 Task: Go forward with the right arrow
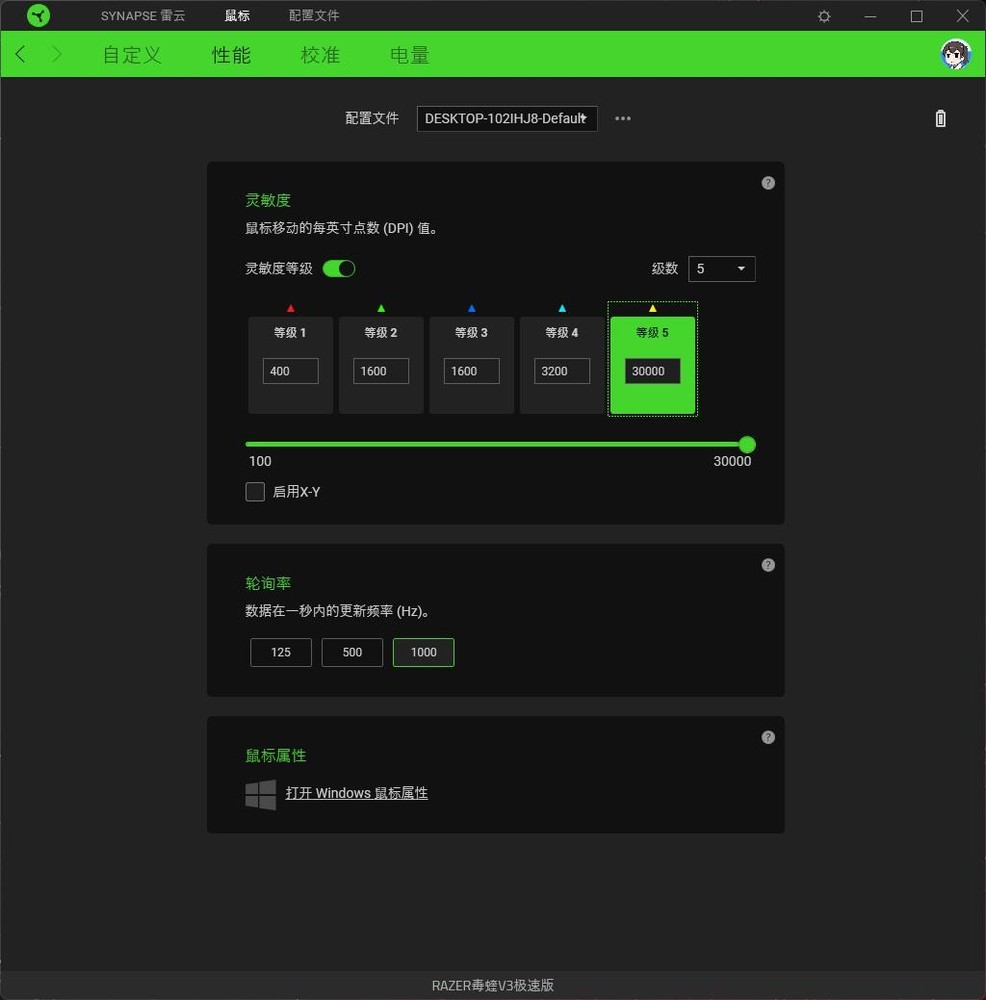pyautogui.click(x=56, y=54)
